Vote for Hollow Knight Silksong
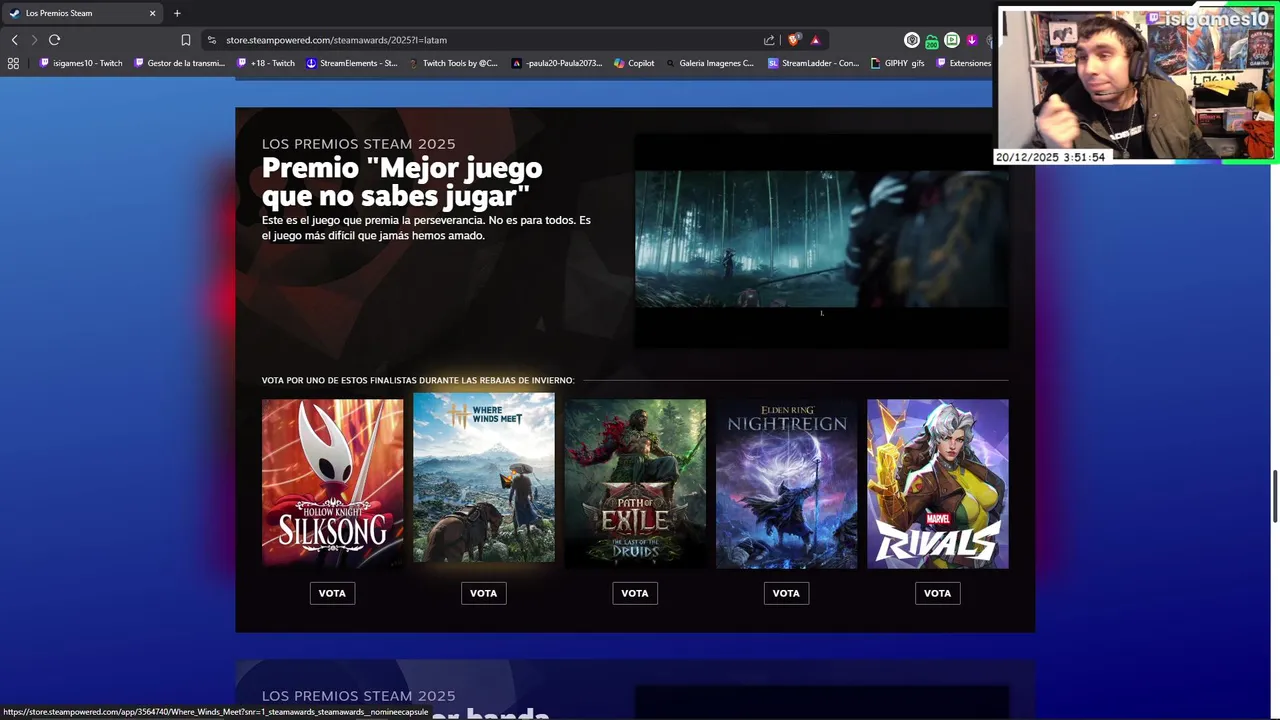The width and height of the screenshot is (1280, 720). (x=332, y=593)
